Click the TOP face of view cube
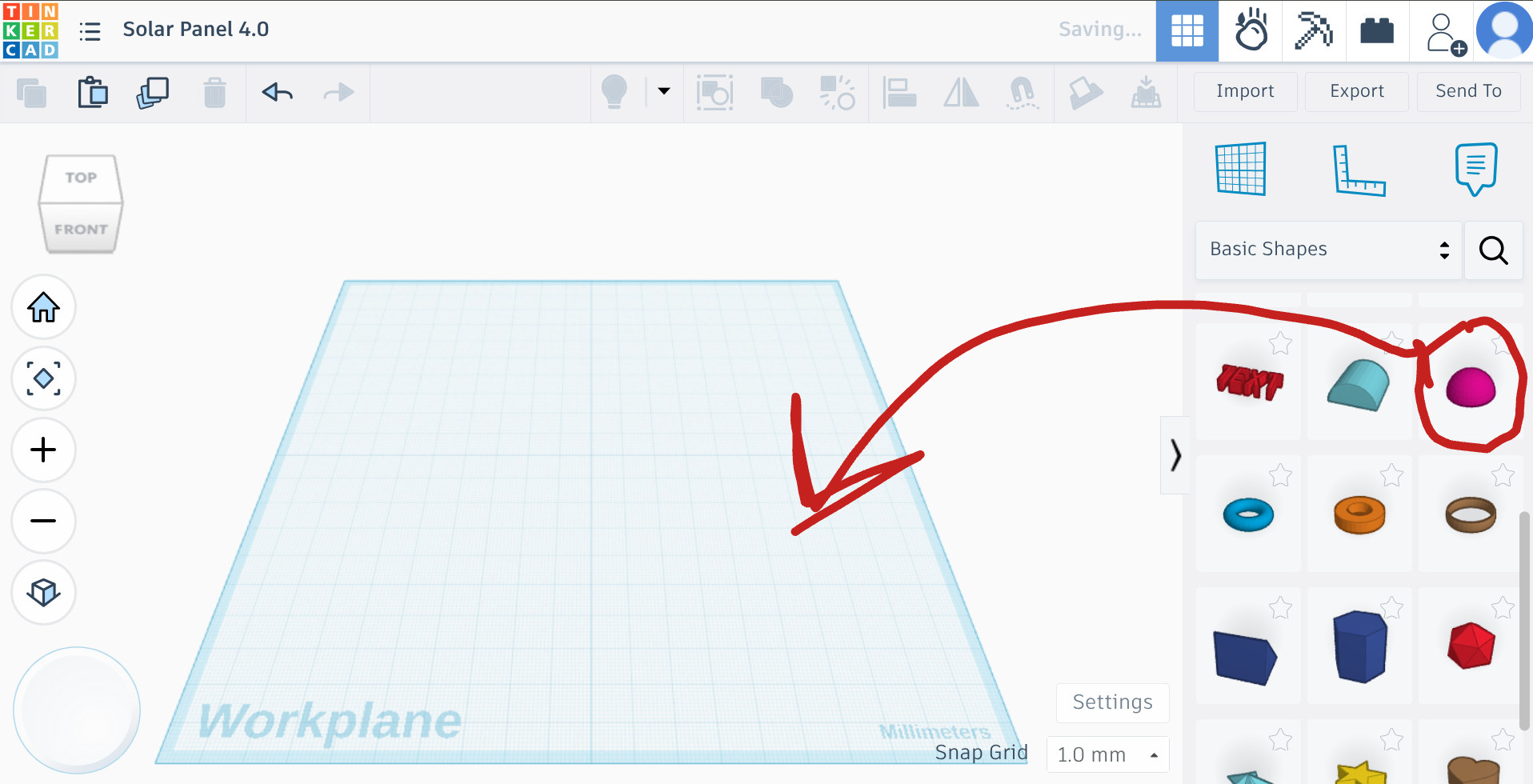The width and height of the screenshot is (1533, 784). [81, 178]
